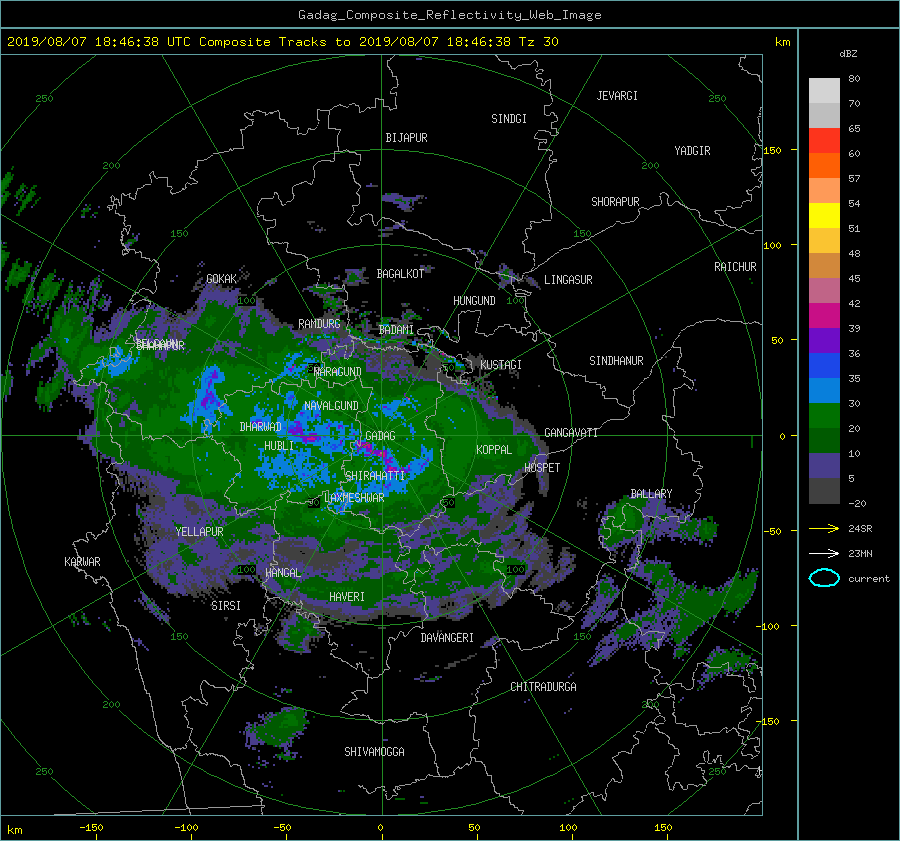Click the SIRSI city label
The image size is (900, 841).
click(226, 606)
